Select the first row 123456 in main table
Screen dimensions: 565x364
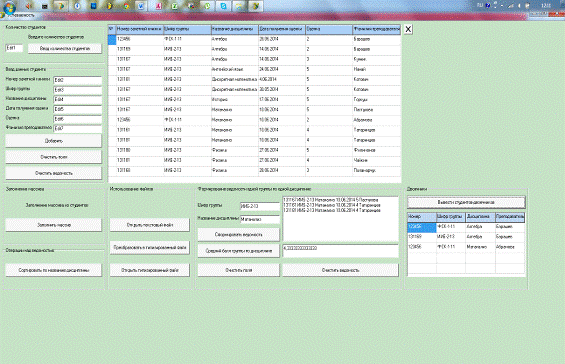[x=254, y=39]
